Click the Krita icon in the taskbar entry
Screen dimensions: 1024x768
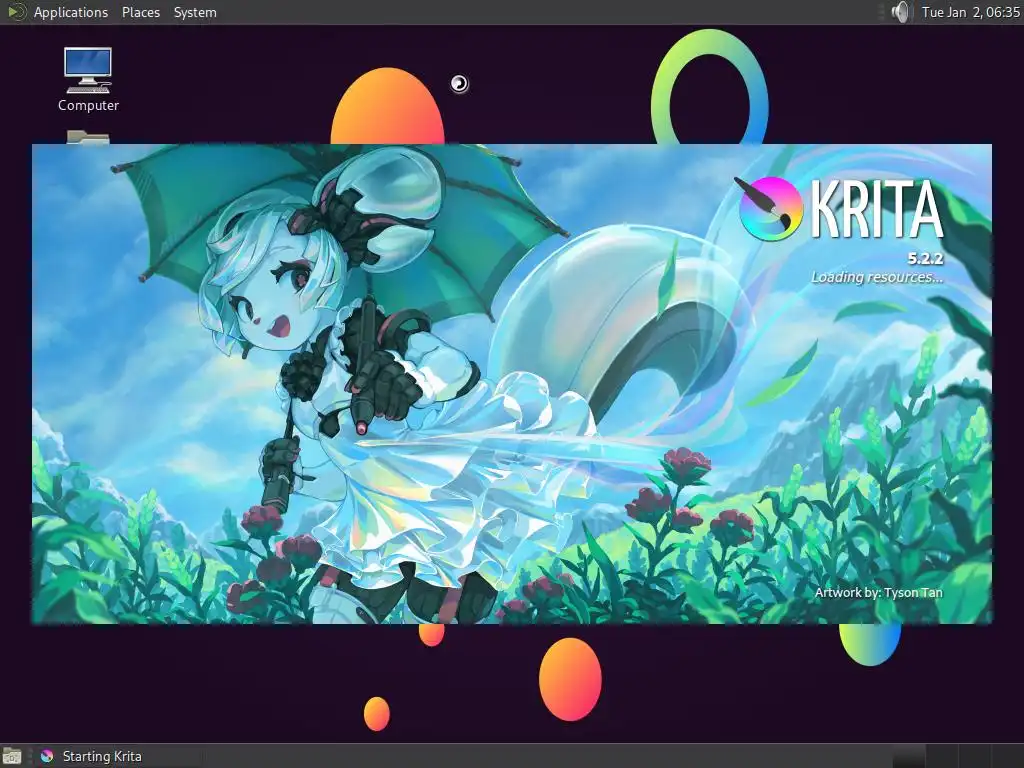point(46,756)
